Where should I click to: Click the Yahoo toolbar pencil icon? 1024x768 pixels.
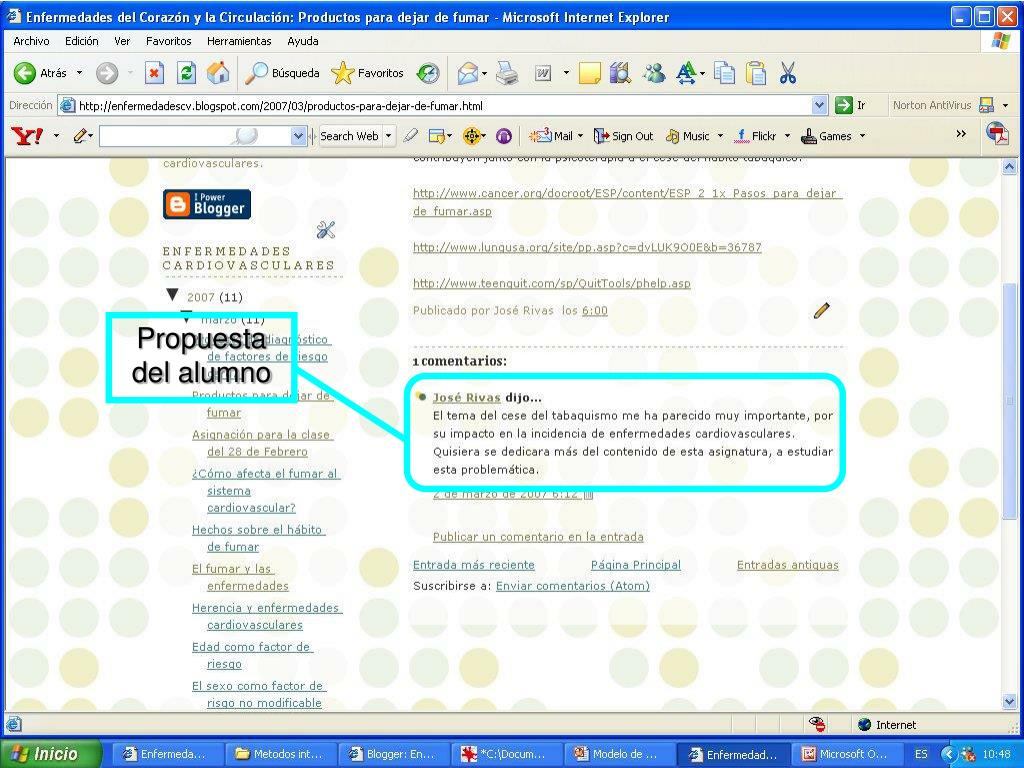pos(80,136)
